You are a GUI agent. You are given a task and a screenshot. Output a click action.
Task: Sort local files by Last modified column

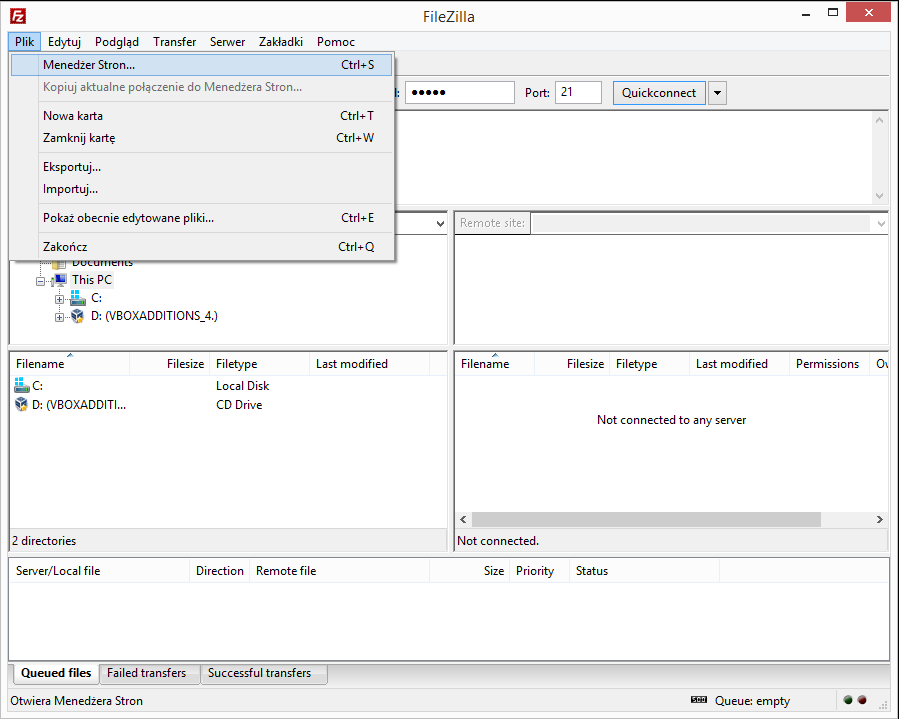pos(369,364)
